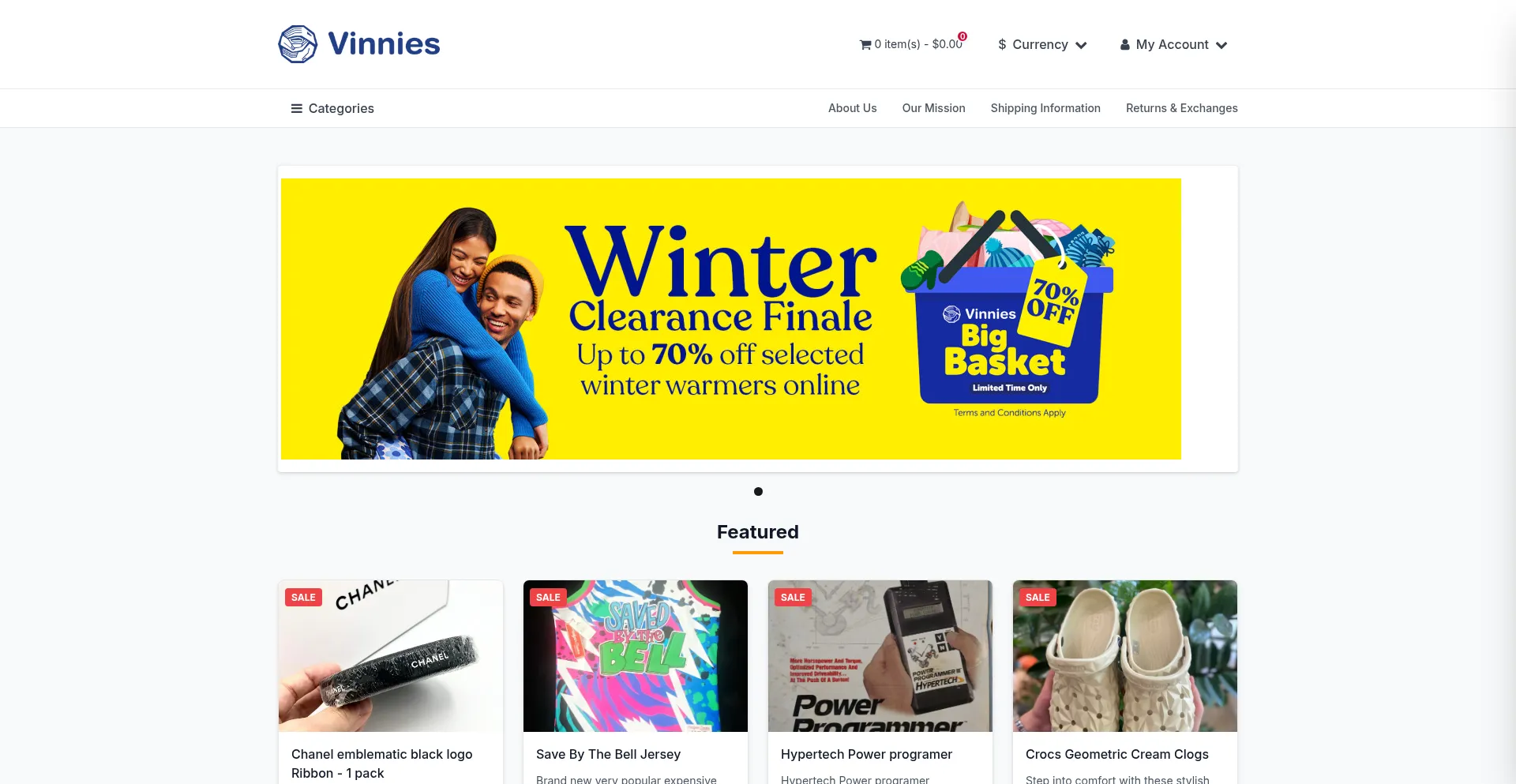Expand the Currency dropdown chevron

coord(1081,45)
